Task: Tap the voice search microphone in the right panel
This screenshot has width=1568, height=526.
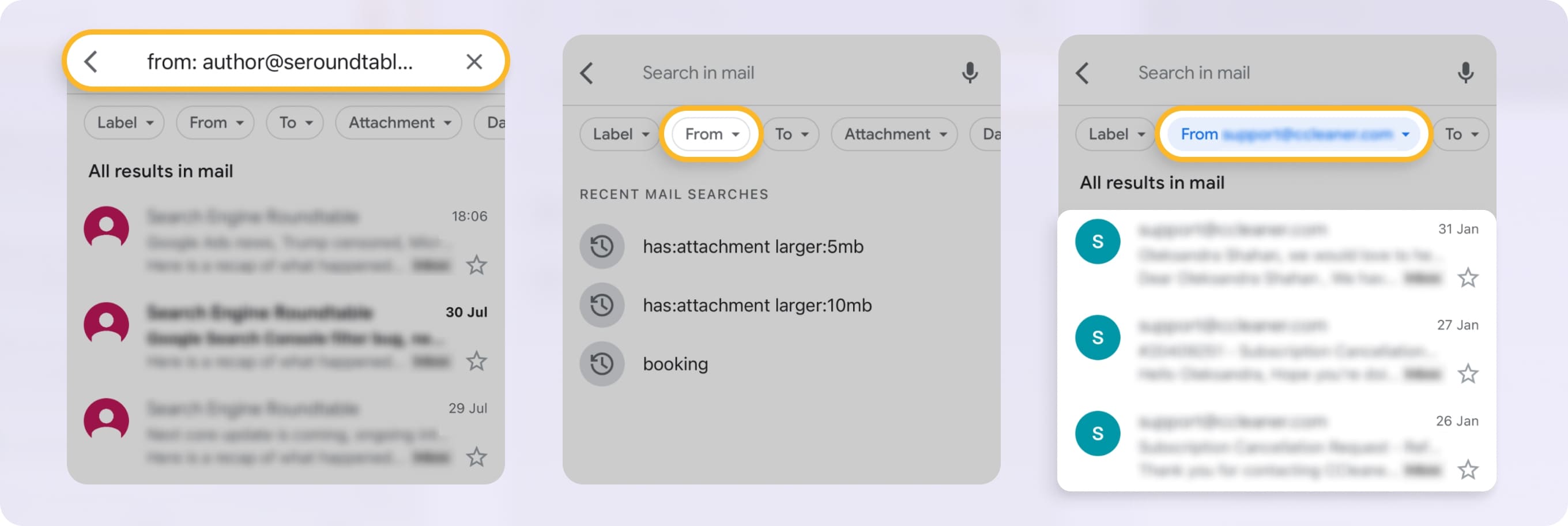Action: (1467, 73)
